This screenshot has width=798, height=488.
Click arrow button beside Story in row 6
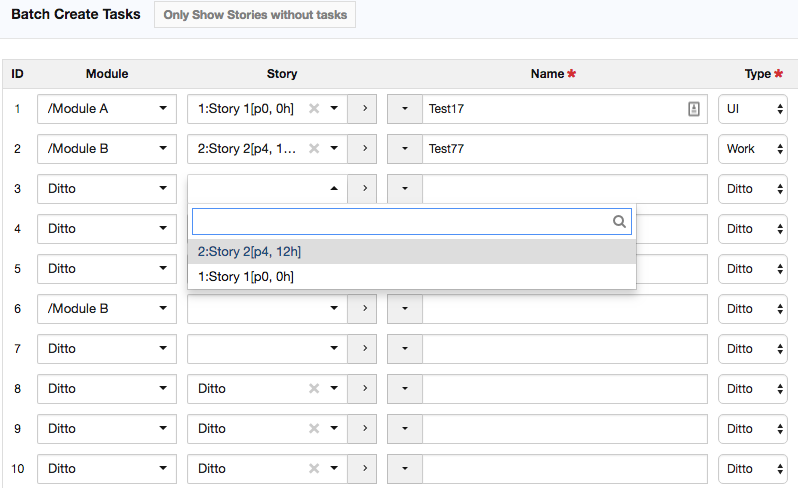362,309
